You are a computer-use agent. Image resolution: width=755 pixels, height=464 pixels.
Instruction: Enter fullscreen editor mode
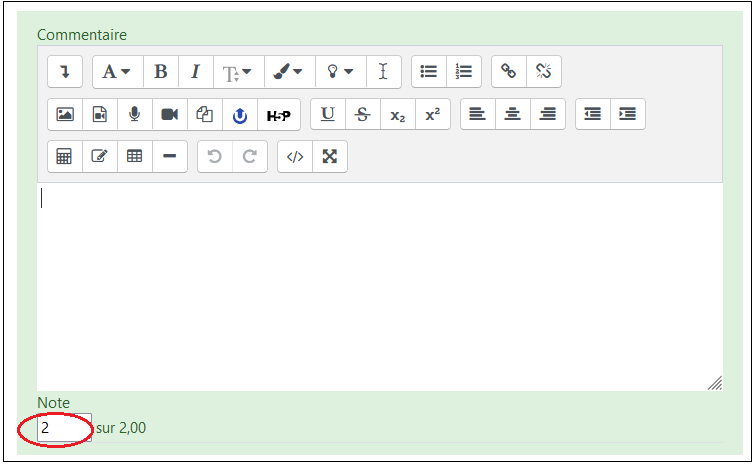(x=329, y=156)
